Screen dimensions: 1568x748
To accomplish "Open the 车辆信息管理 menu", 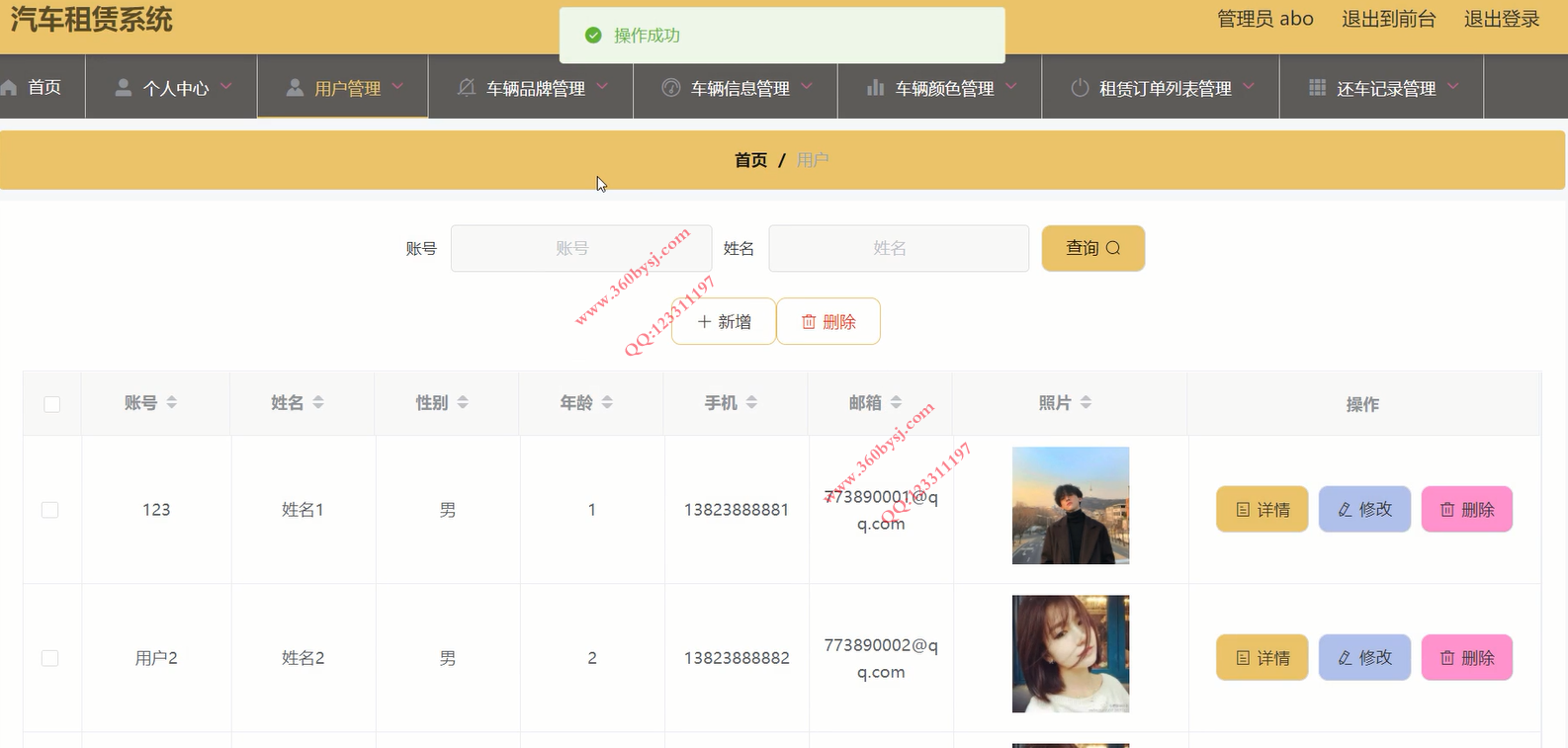I will [x=736, y=87].
